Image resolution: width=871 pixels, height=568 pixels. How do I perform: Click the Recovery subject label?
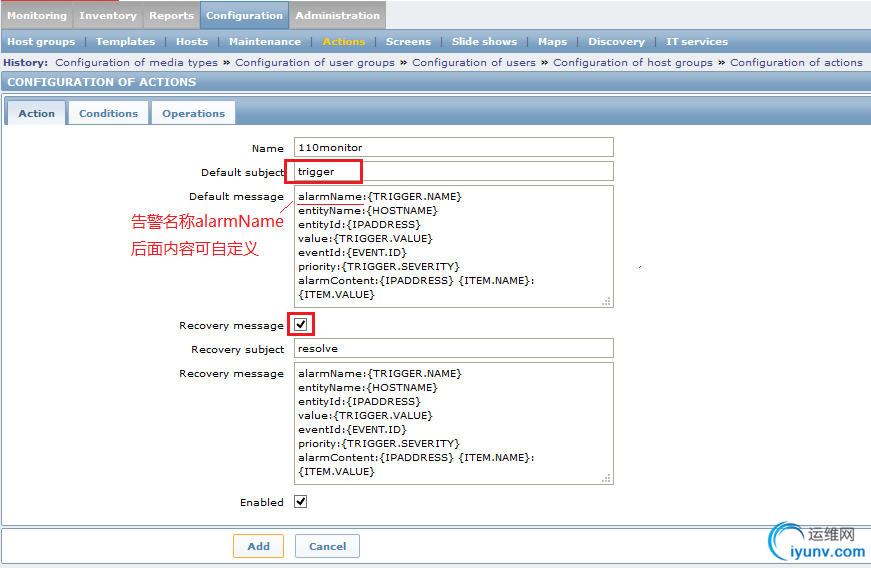237,349
